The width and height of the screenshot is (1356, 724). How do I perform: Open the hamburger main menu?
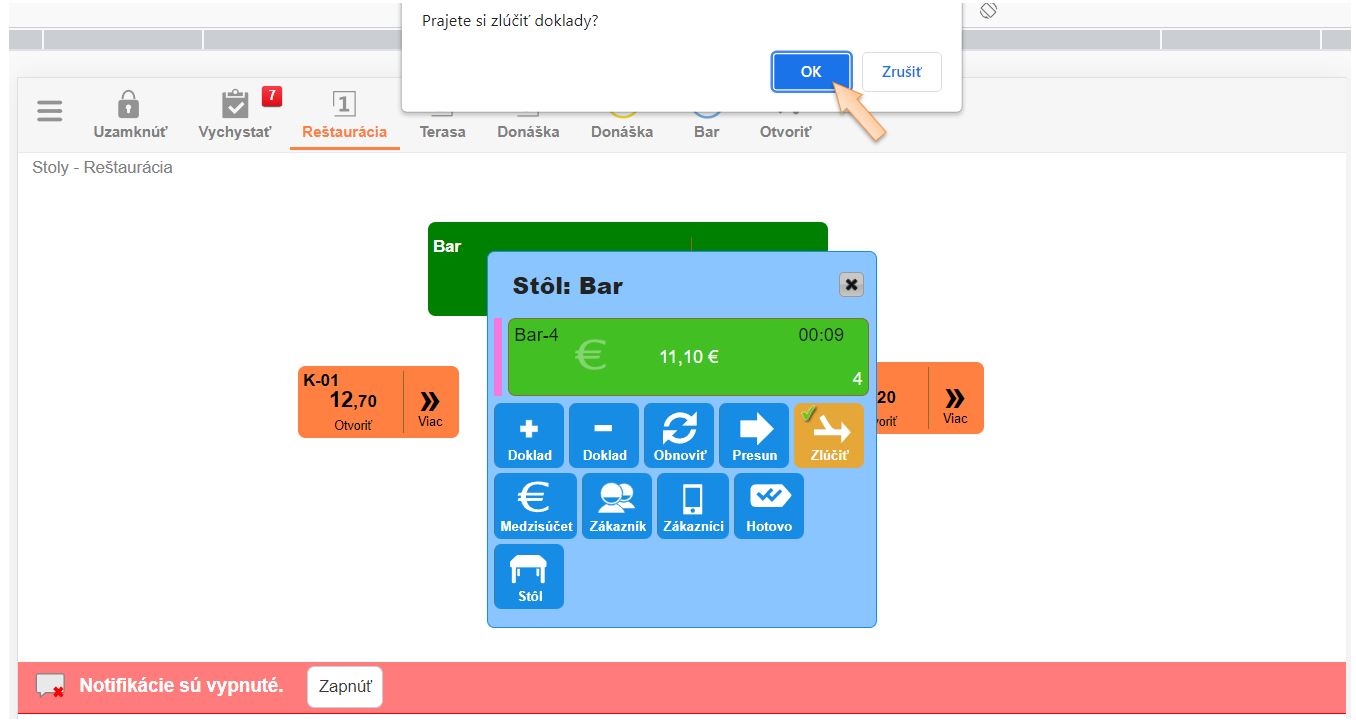[50, 111]
